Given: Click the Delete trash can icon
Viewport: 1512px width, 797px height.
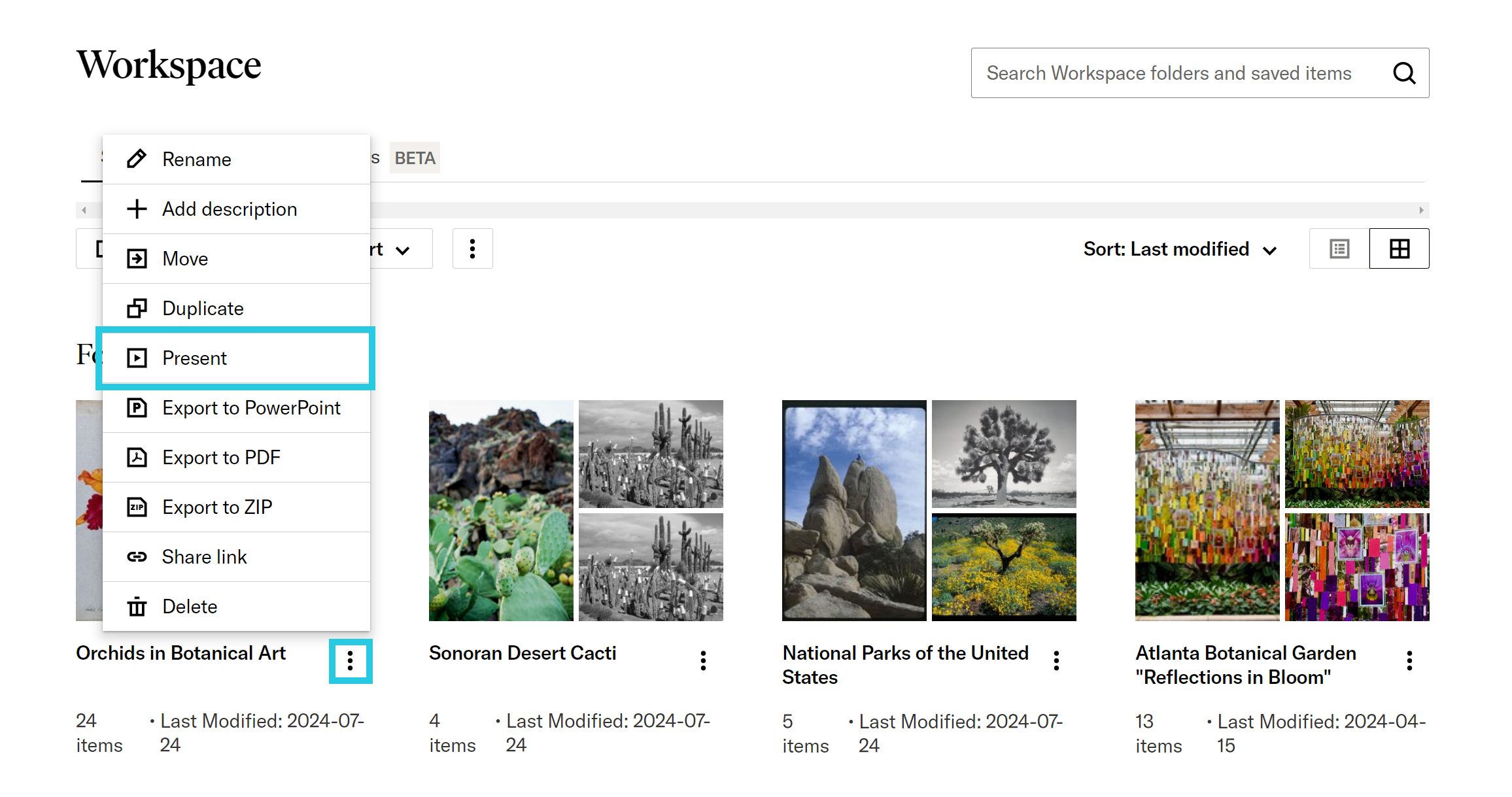Looking at the screenshot, I should point(137,606).
